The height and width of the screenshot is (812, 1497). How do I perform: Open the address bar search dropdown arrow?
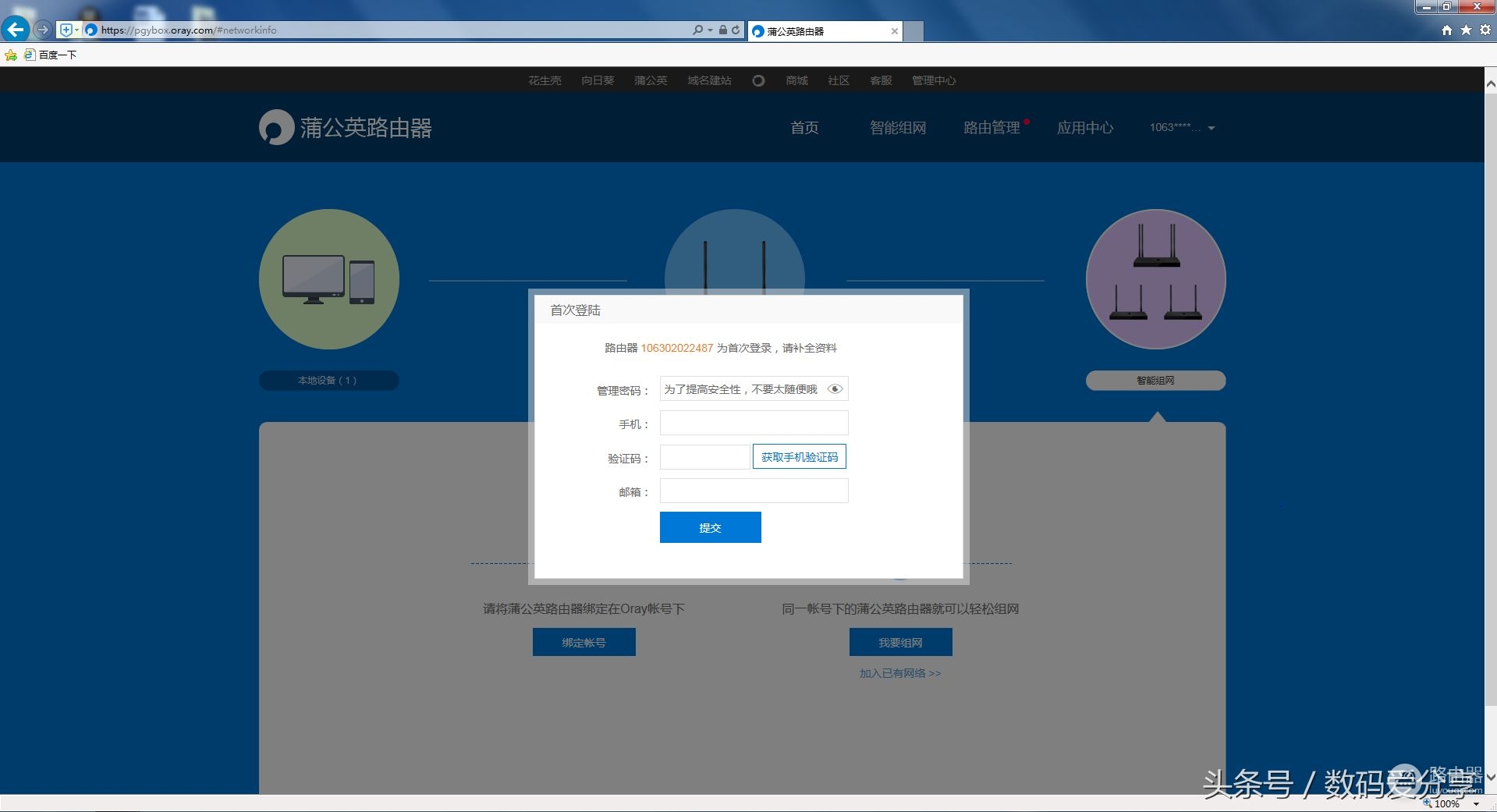[710, 30]
